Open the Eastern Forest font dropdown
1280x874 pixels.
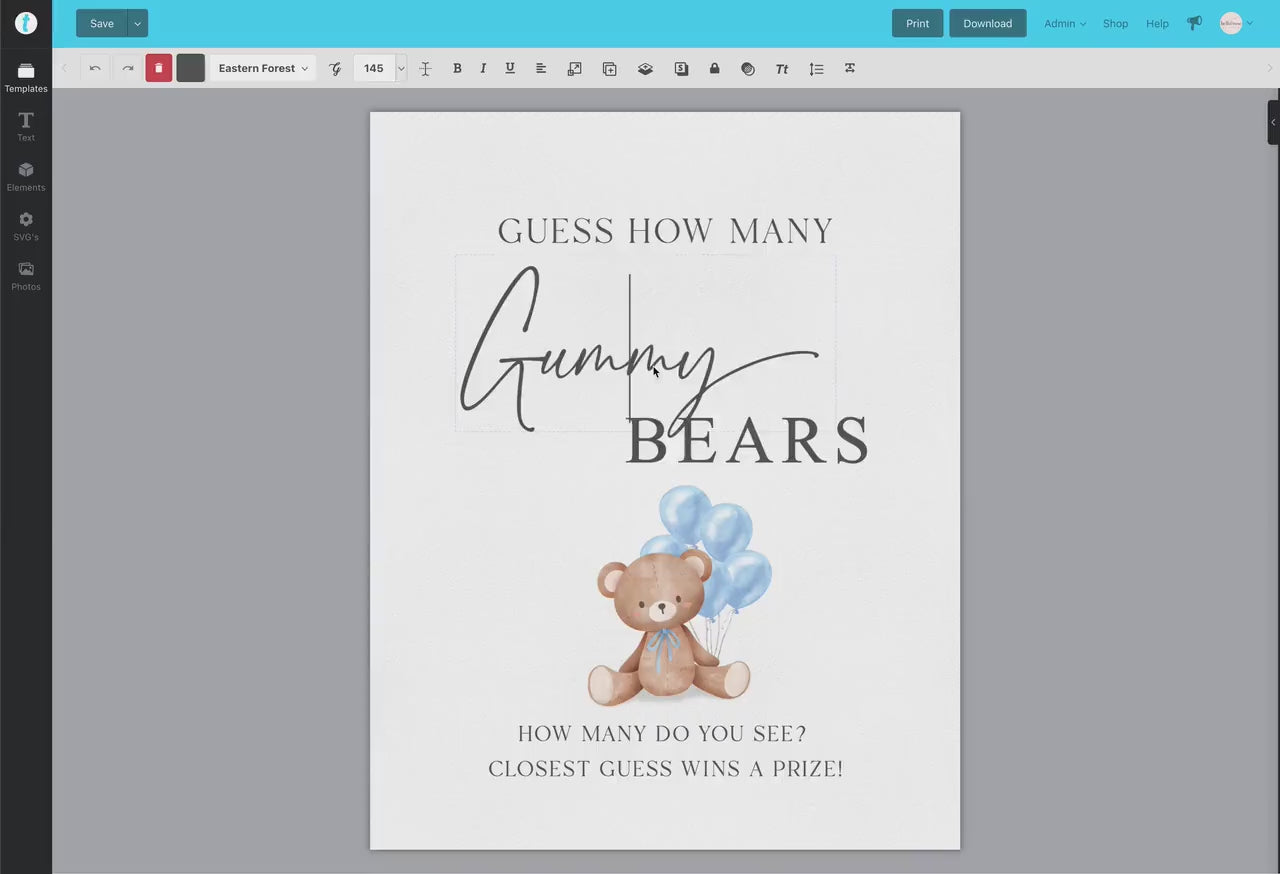click(x=263, y=68)
